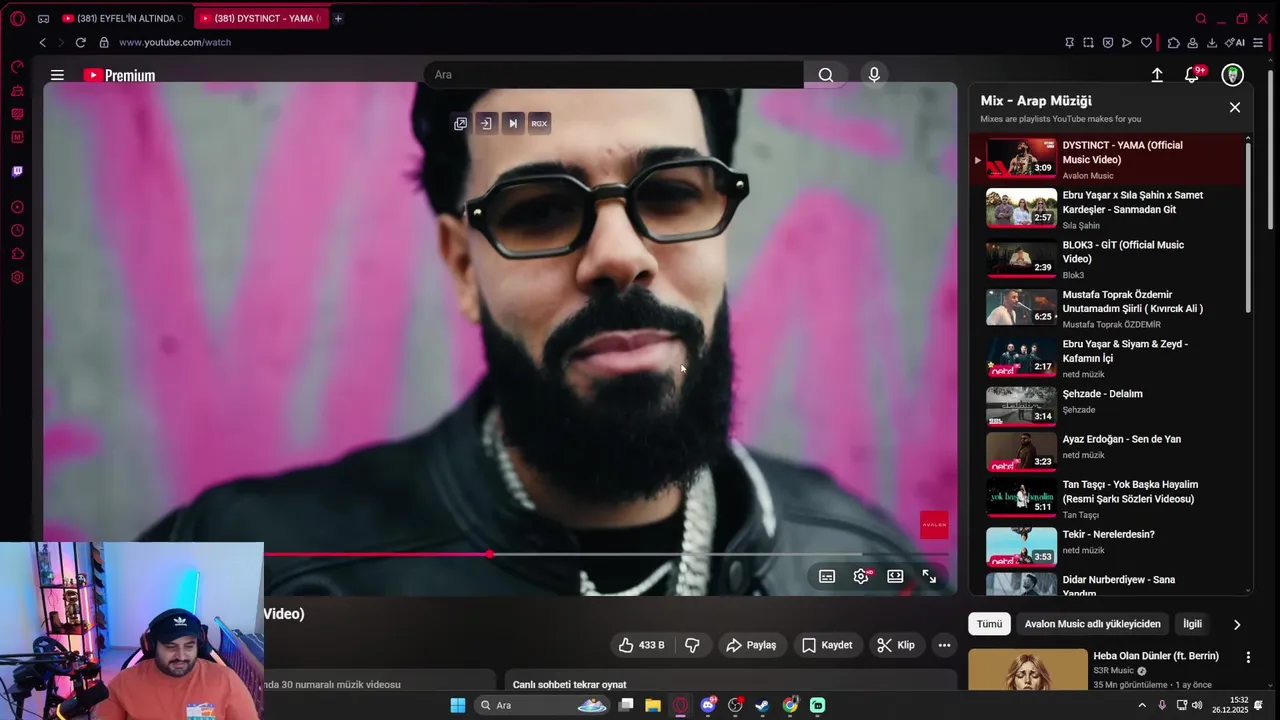Open the Opera main menu logo
The height and width of the screenshot is (720, 1280).
tap(17, 18)
